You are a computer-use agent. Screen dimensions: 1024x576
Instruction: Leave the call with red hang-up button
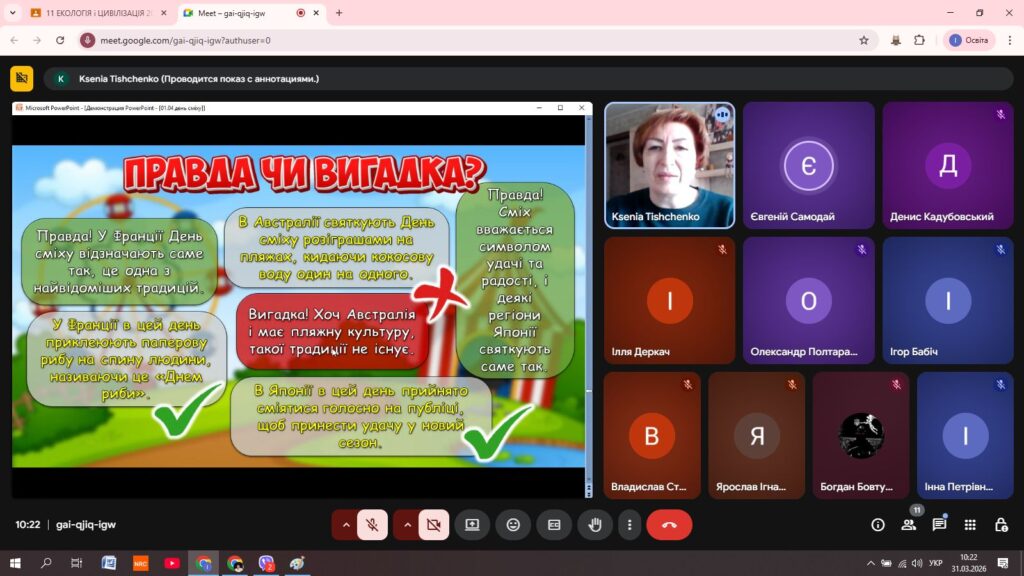(669, 525)
